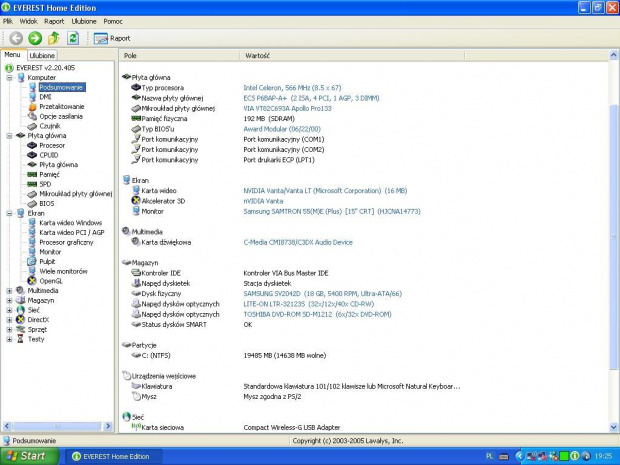Select Opcje zasilania in the tree
The height and width of the screenshot is (465, 620).
60,116
